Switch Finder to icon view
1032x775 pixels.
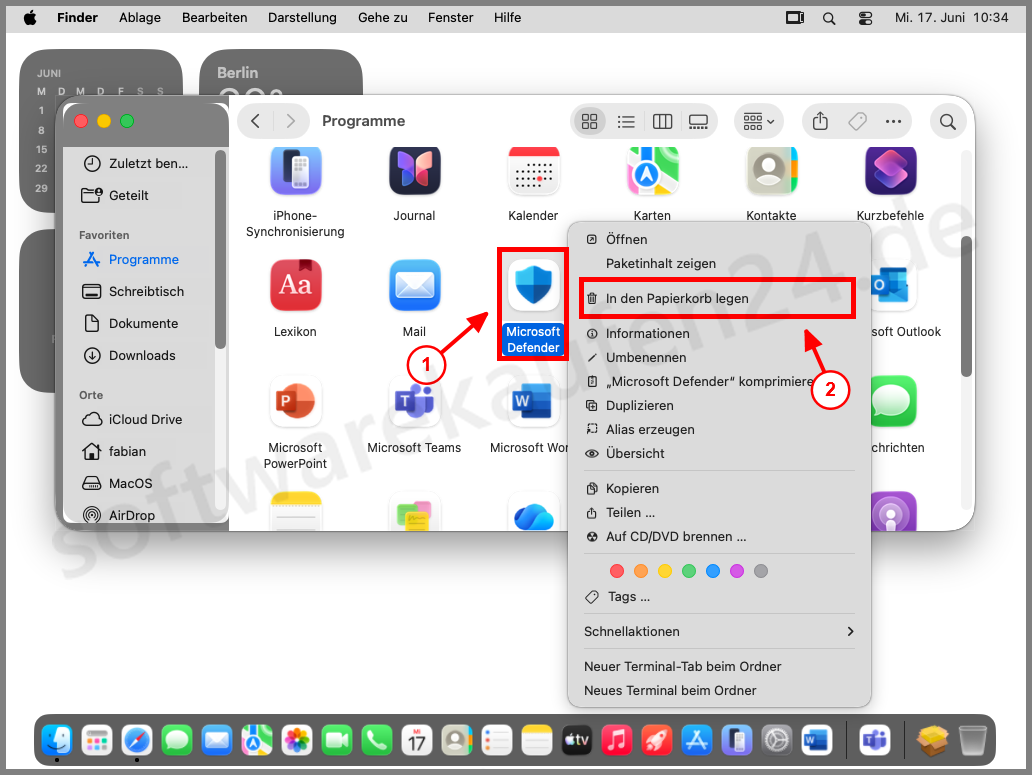tap(590, 121)
